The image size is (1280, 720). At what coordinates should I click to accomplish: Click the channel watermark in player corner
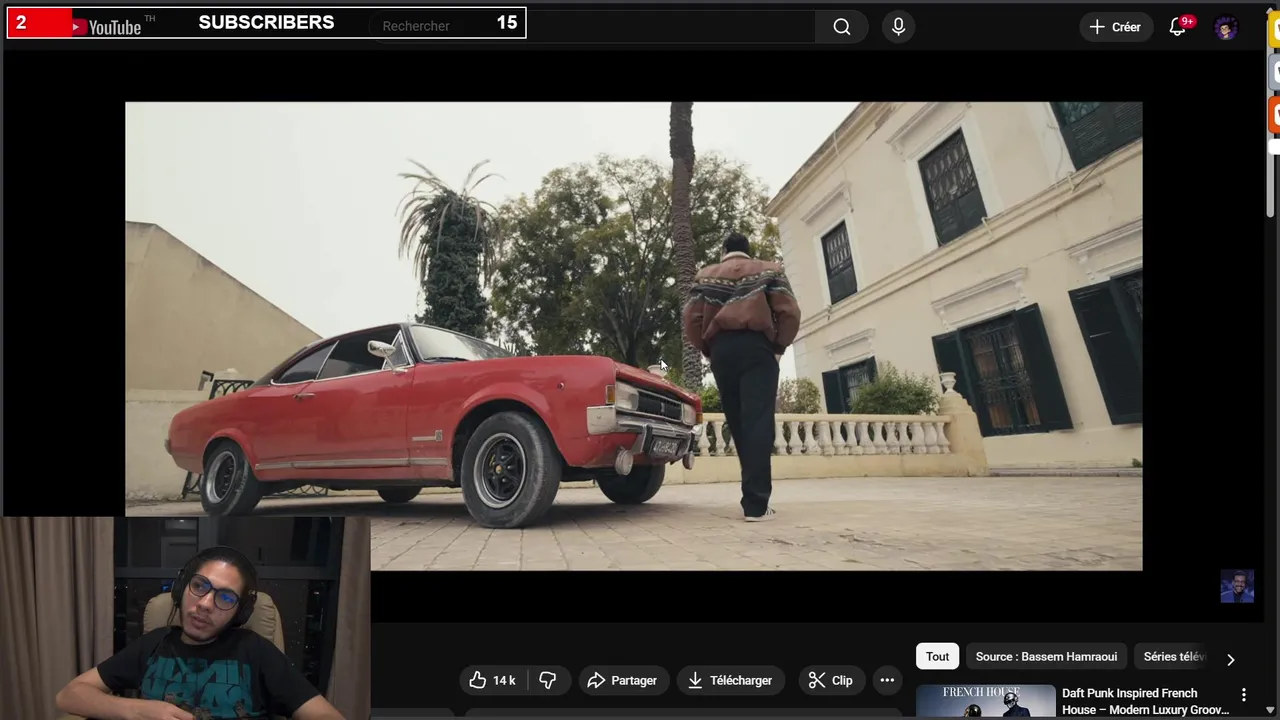click(x=1237, y=586)
